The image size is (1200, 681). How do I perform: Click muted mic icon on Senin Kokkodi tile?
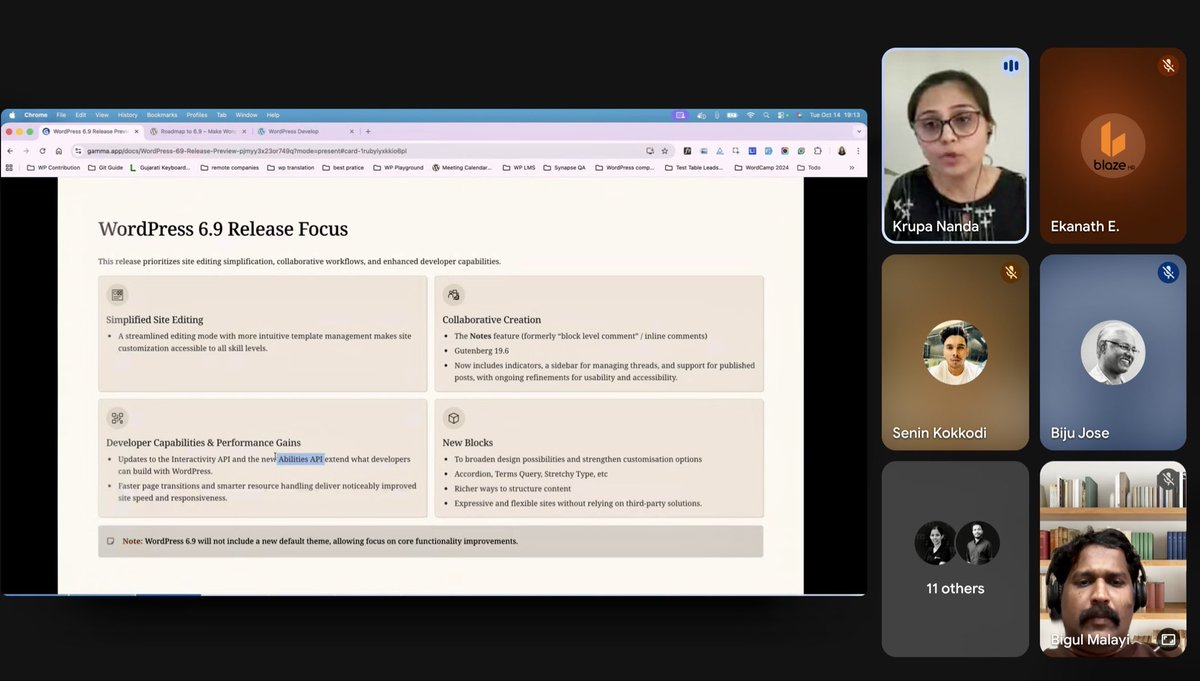tap(1010, 272)
